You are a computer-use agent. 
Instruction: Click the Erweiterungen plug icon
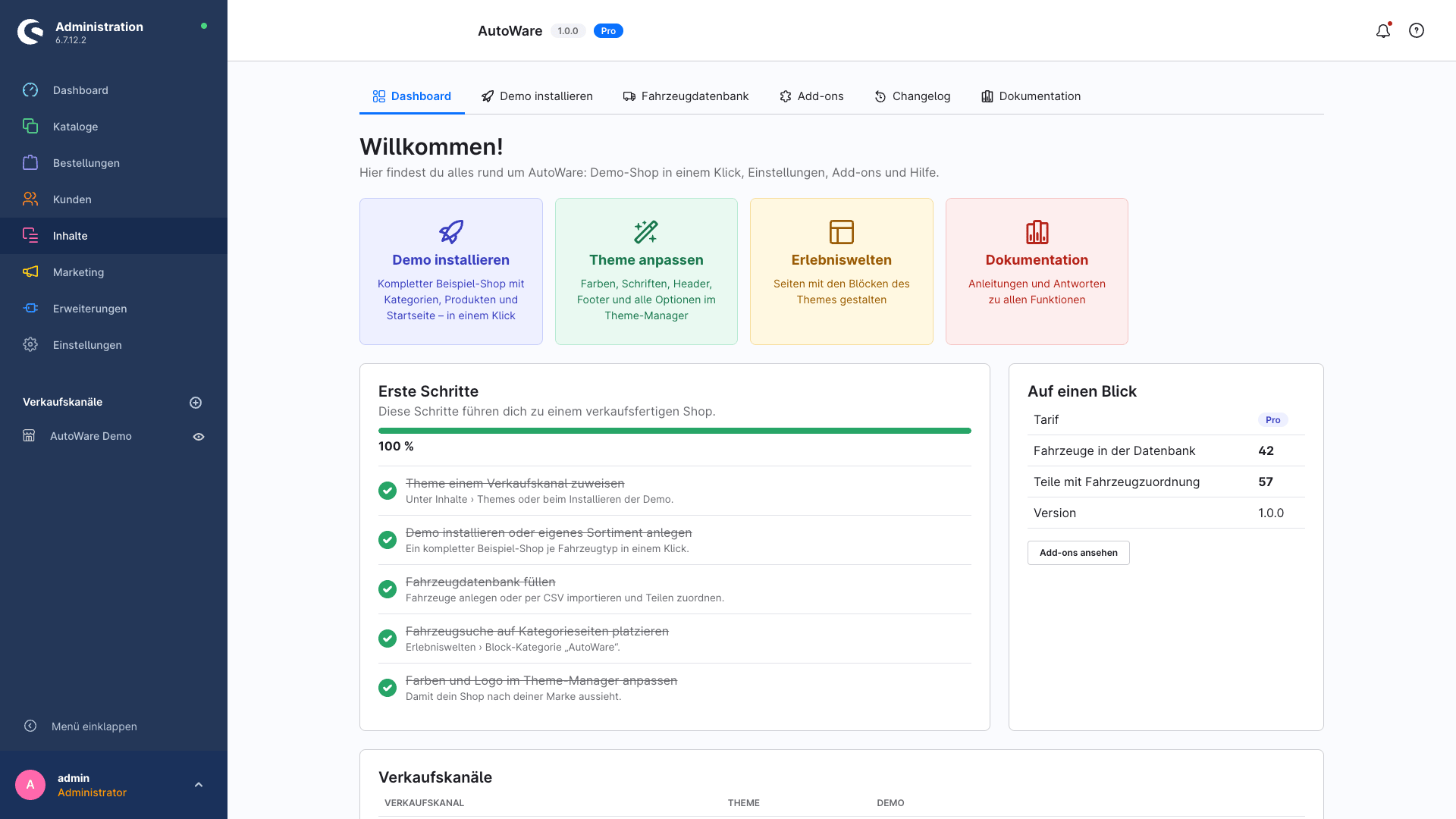point(30,309)
